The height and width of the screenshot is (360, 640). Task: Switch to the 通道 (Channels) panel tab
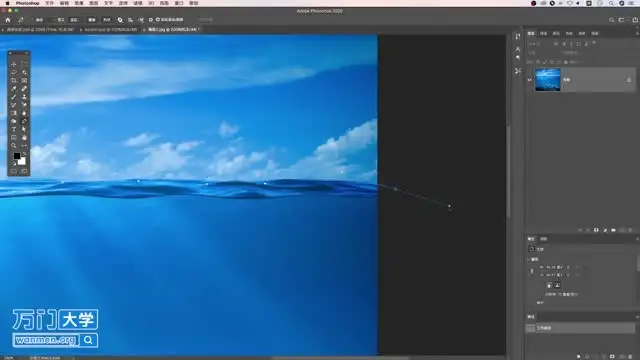[x=544, y=33]
